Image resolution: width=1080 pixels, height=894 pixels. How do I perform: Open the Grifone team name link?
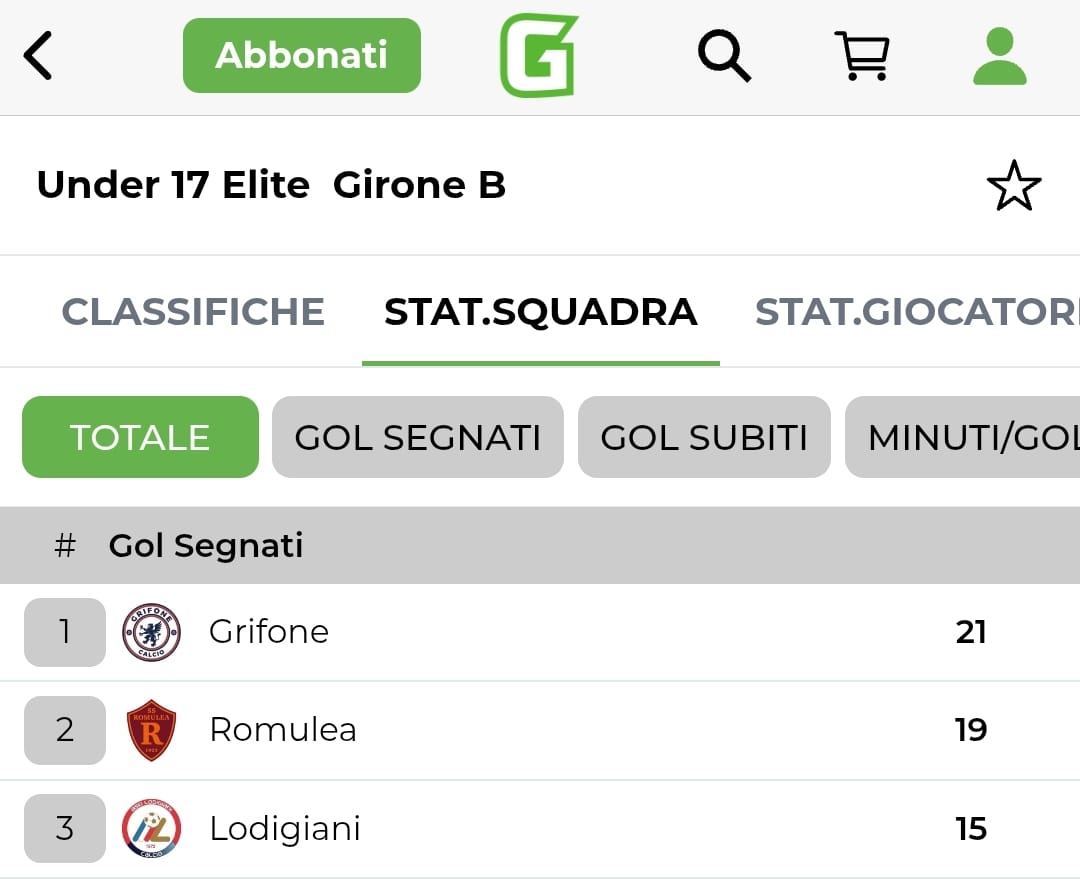pyautogui.click(x=269, y=632)
